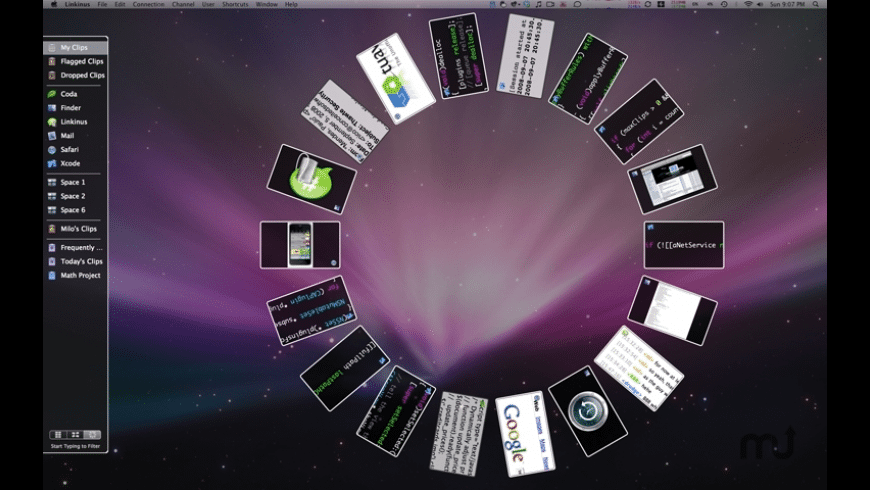Open Math Project label
The height and width of the screenshot is (490, 870).
(x=80, y=275)
